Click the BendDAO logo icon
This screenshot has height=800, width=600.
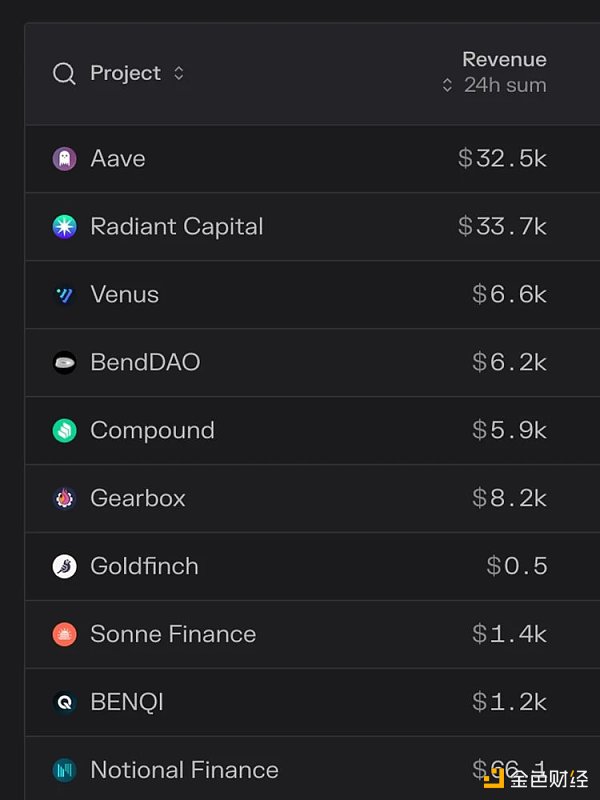[65, 363]
